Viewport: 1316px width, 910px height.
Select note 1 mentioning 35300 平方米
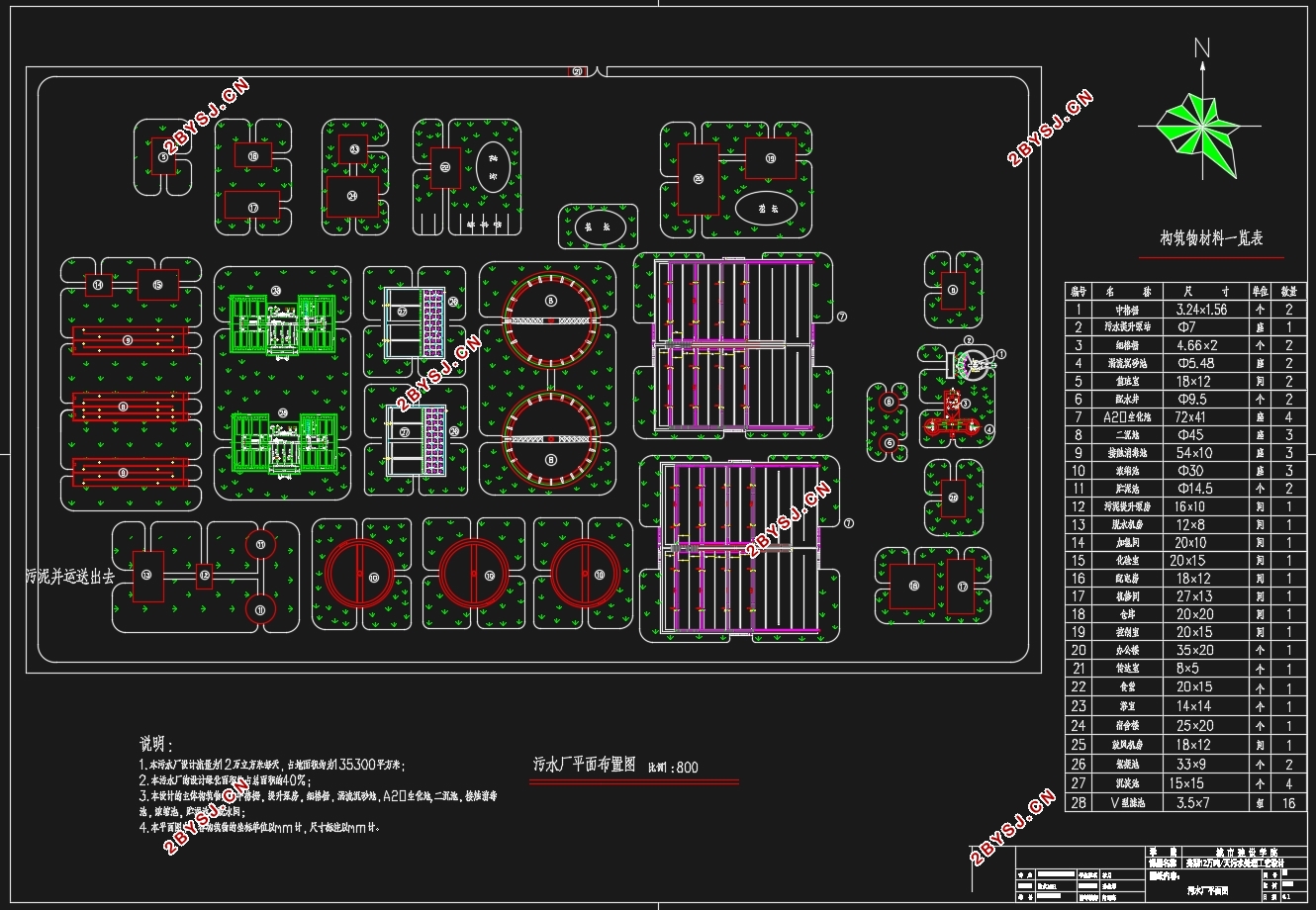pos(272,765)
